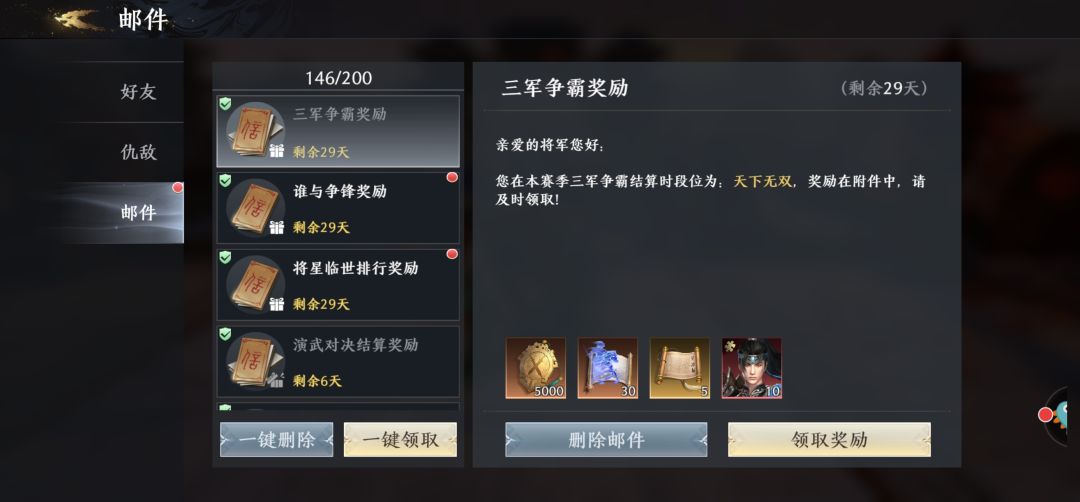
Task: Open the 演武对决结算奖励 mail entry
Action: click(338, 362)
